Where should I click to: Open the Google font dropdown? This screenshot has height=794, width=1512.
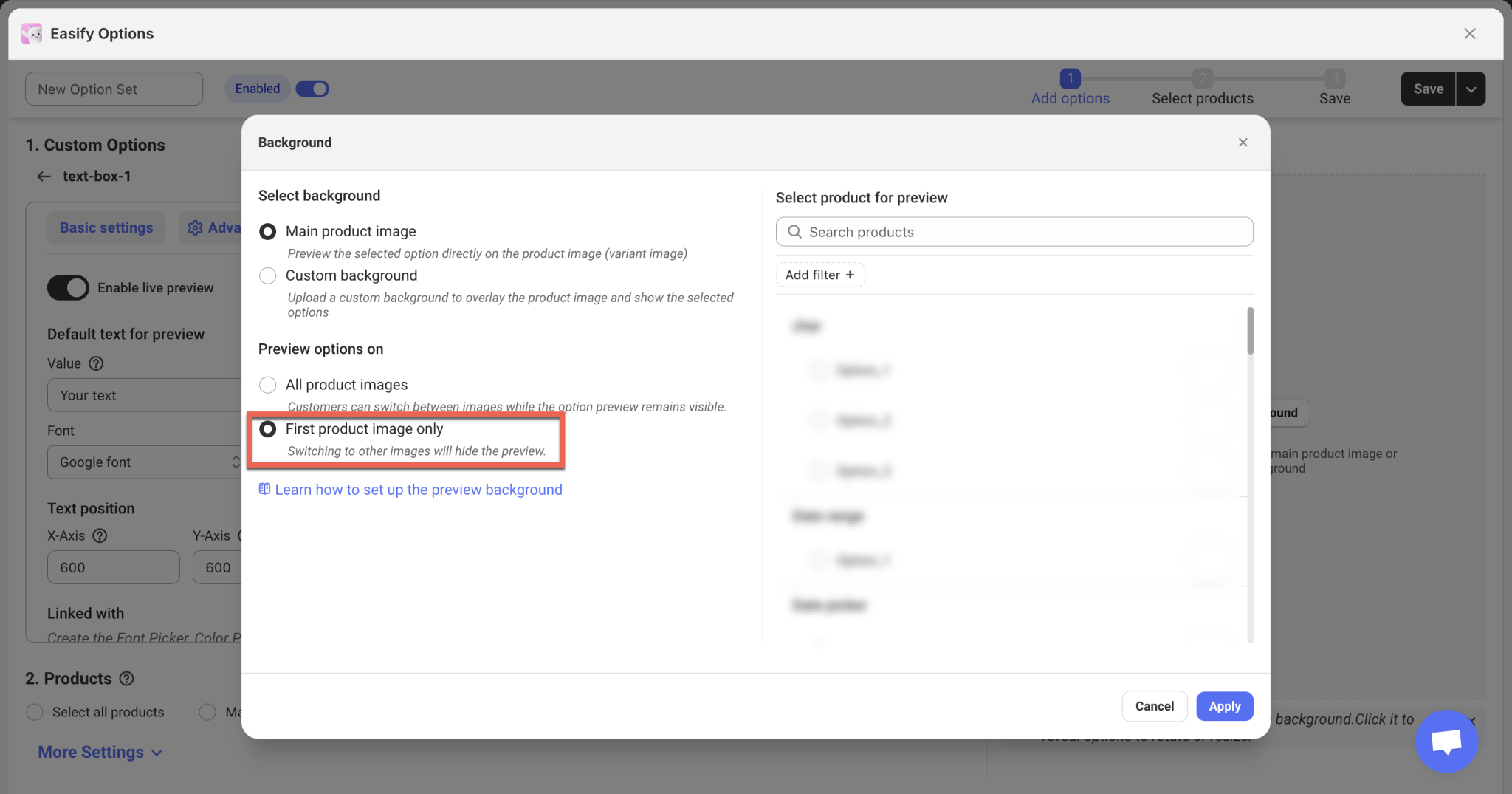[144, 462]
